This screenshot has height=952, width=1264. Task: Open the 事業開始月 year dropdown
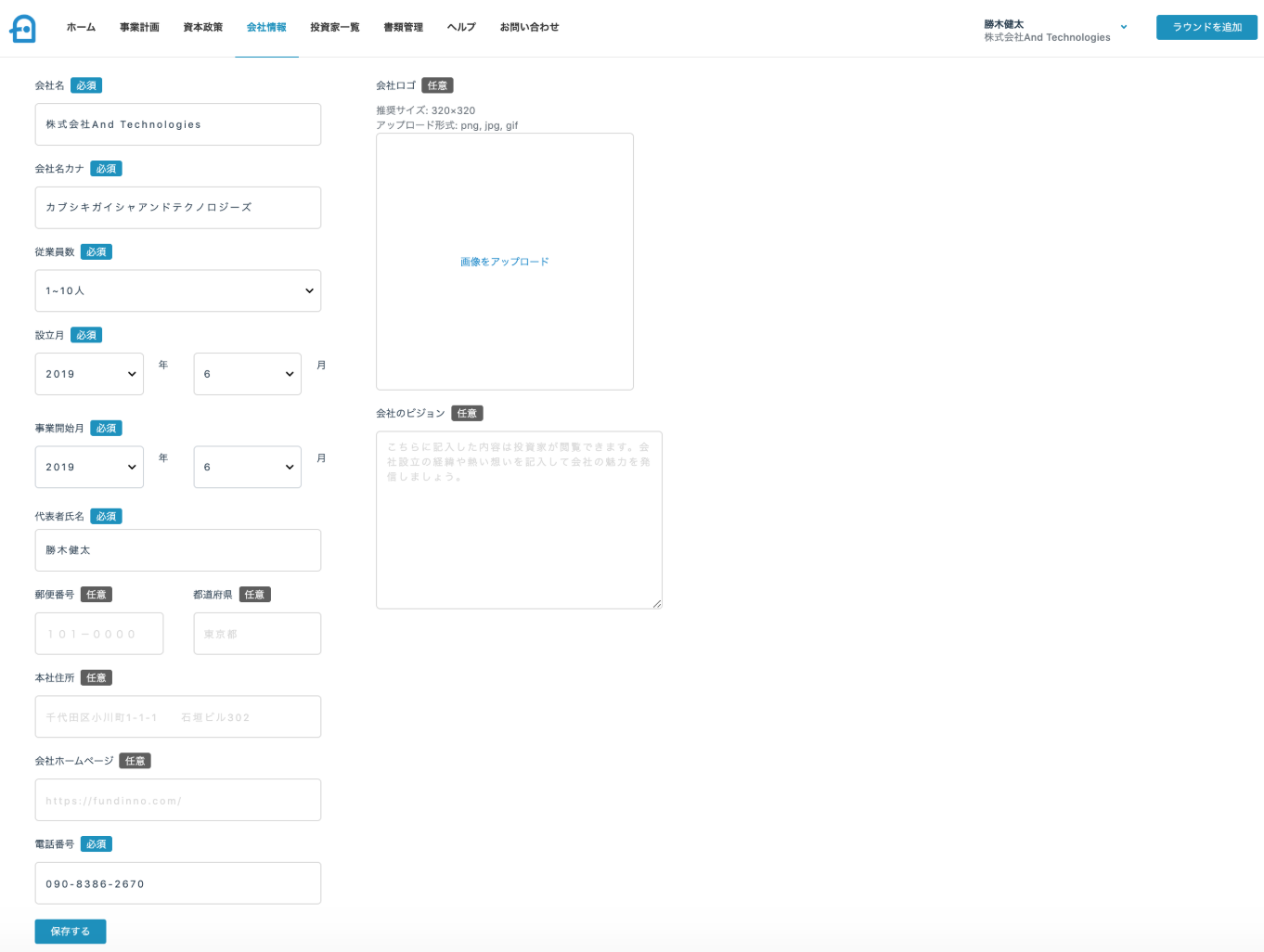pyautogui.click(x=89, y=467)
